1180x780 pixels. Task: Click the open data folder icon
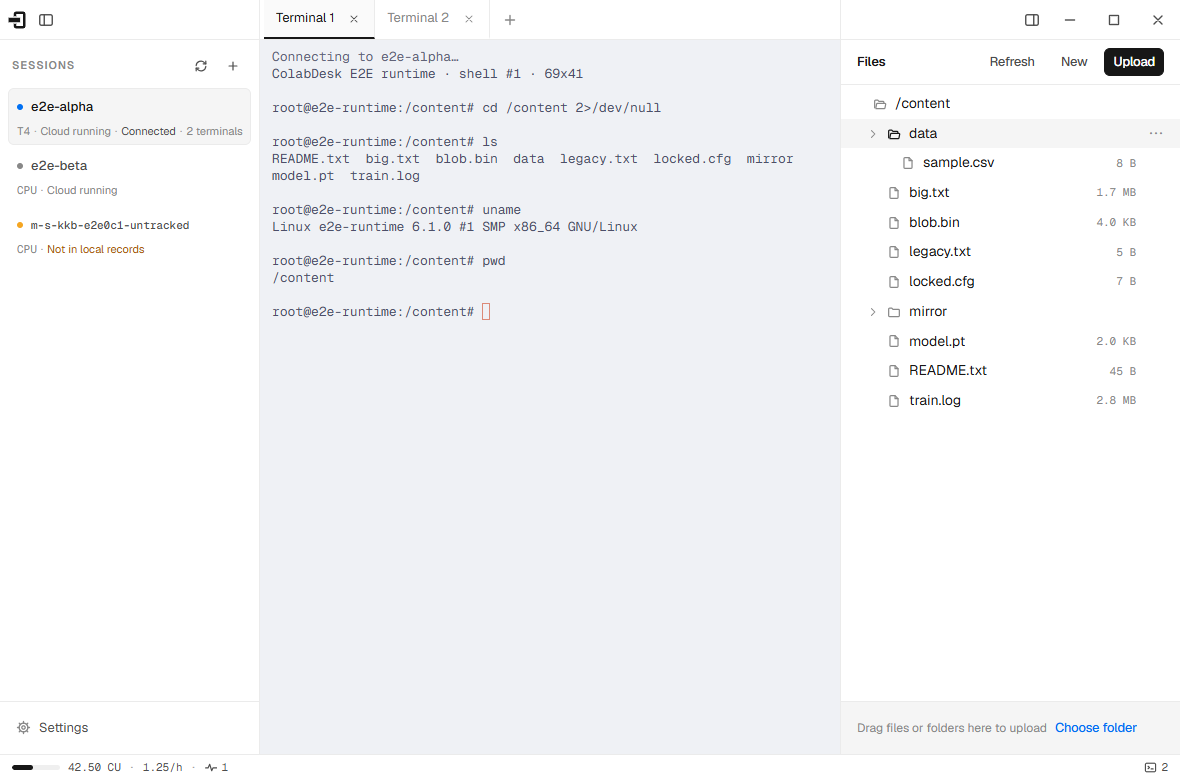tap(893, 134)
